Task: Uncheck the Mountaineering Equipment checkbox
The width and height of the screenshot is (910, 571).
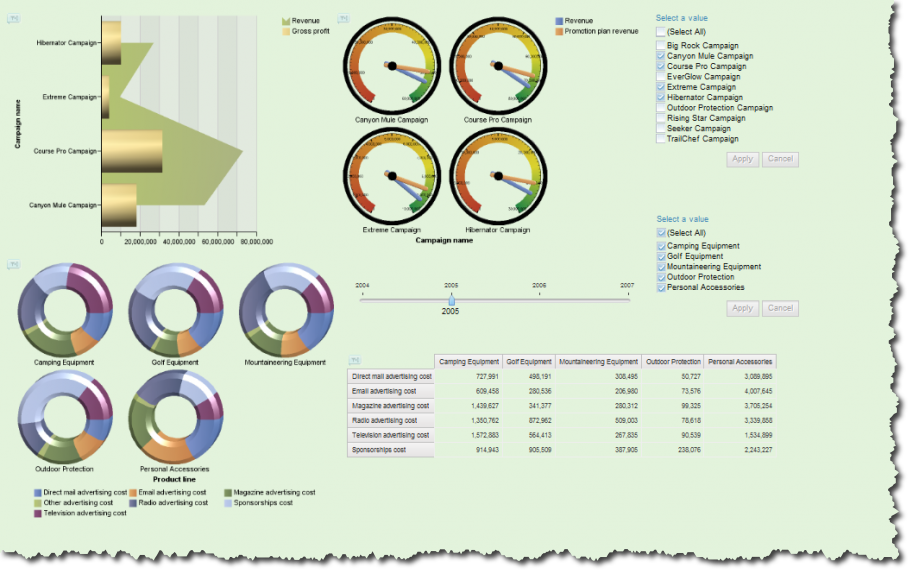Action: 661,267
